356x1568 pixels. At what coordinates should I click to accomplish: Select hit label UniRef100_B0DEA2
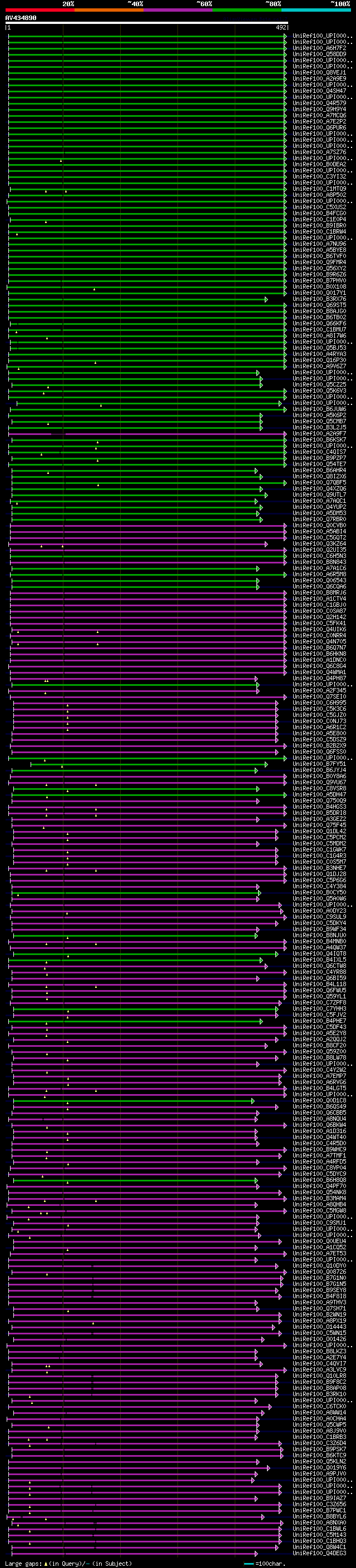click(319, 164)
